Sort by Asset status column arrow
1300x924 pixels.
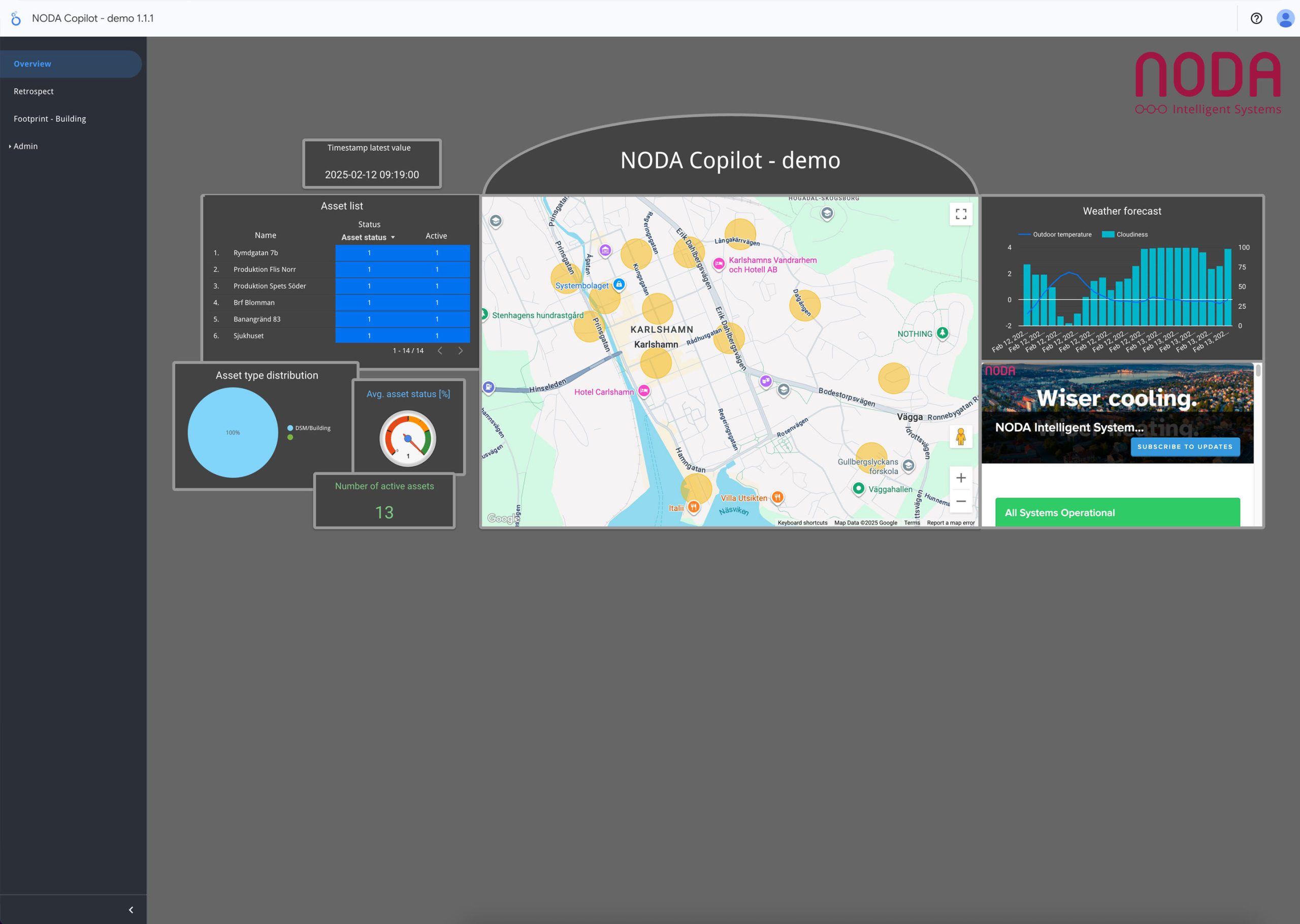[393, 237]
